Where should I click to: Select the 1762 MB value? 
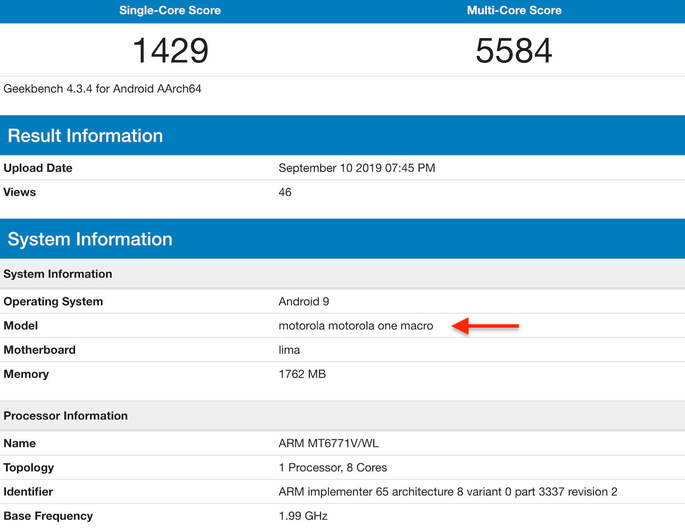pos(302,374)
